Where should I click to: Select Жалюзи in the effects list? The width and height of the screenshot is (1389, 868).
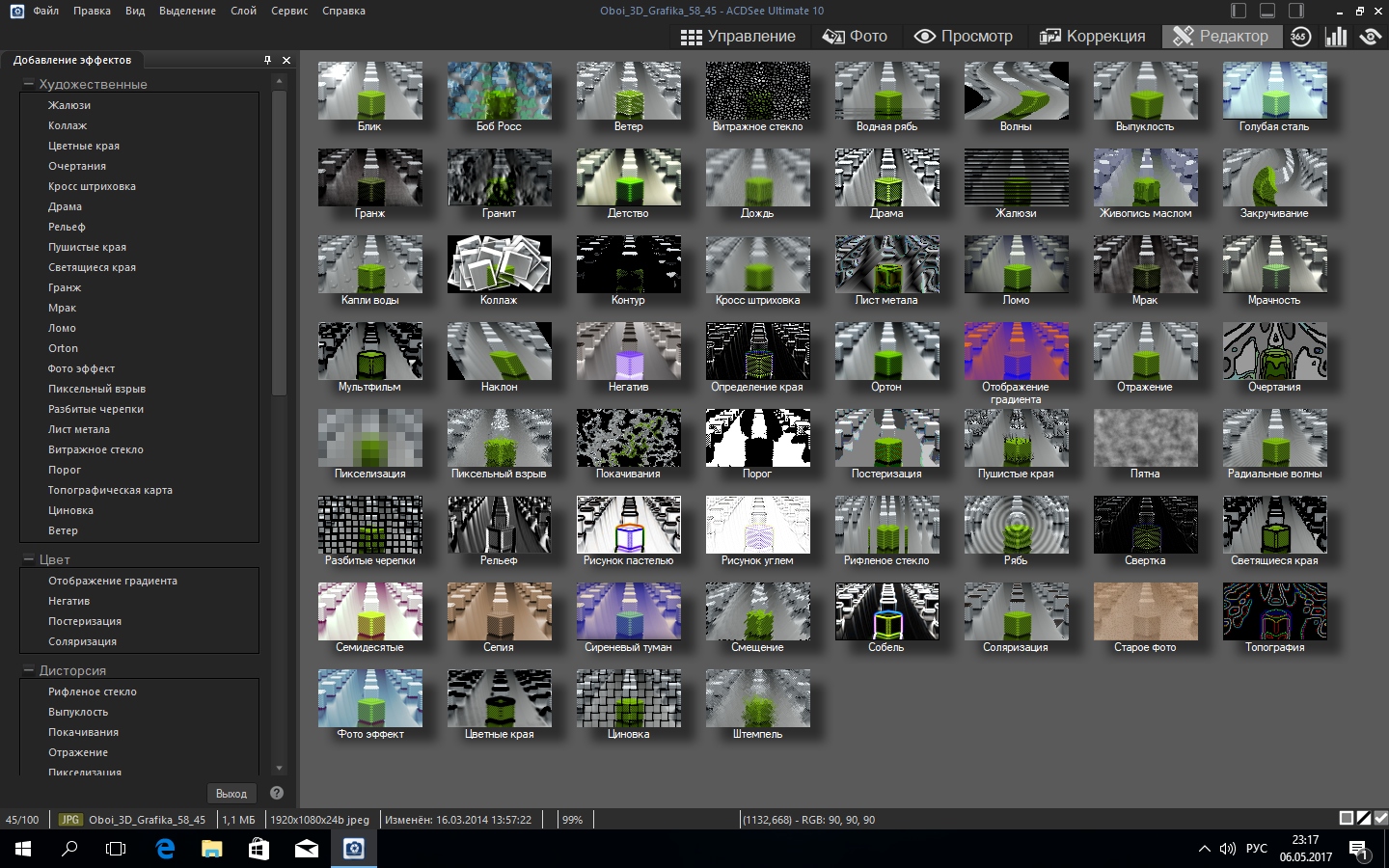(x=69, y=105)
